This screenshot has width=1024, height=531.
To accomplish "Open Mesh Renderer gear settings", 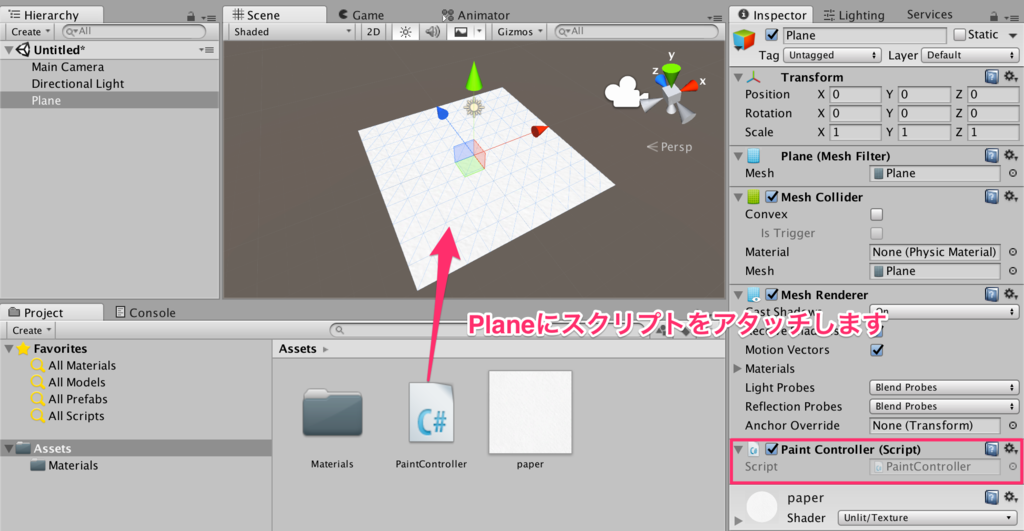I will (x=1010, y=295).
